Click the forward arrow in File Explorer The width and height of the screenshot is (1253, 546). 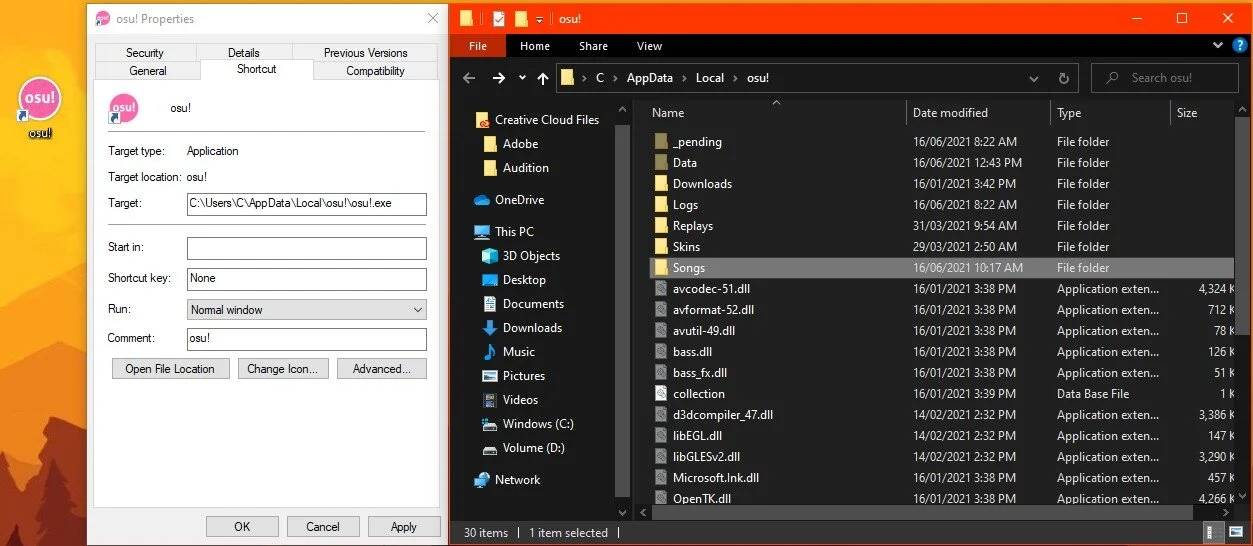pyautogui.click(x=498, y=77)
